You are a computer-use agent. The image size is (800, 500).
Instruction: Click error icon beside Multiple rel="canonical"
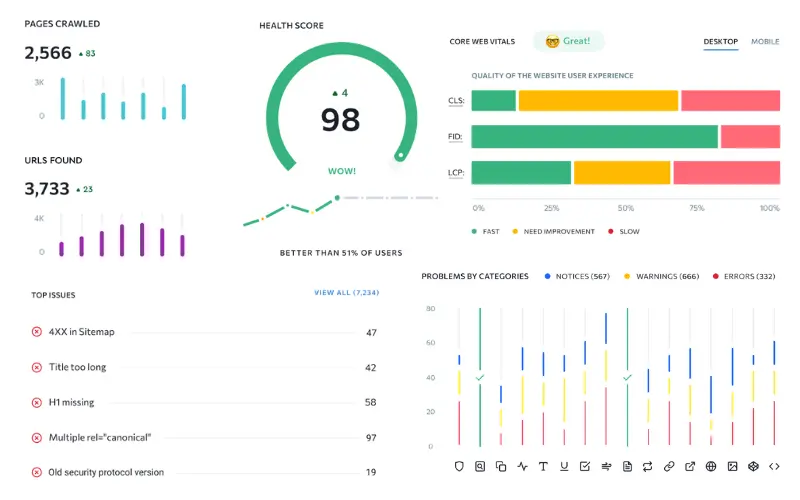37,438
